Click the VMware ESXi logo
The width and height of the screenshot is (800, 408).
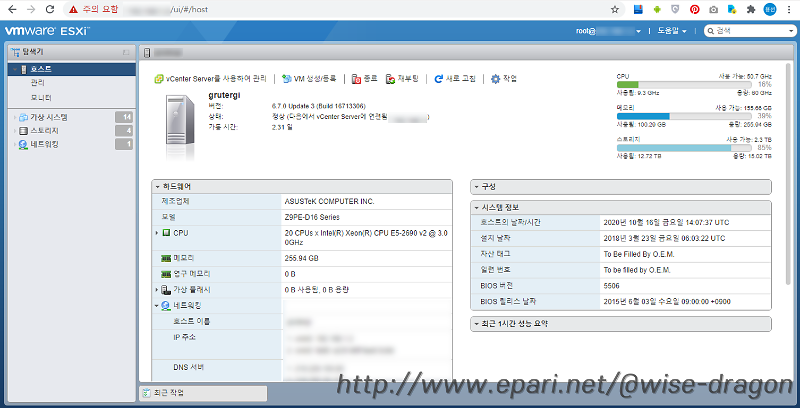click(47, 31)
